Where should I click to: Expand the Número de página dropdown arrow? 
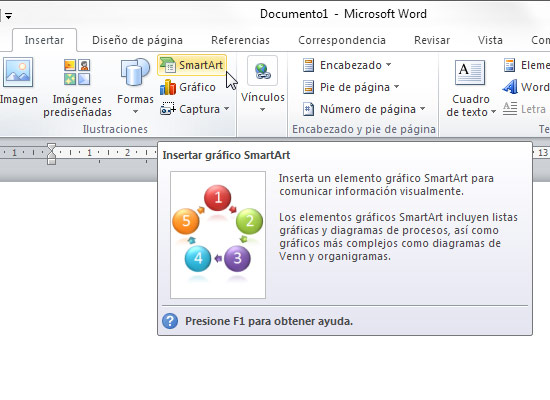pyautogui.click(x=423, y=109)
